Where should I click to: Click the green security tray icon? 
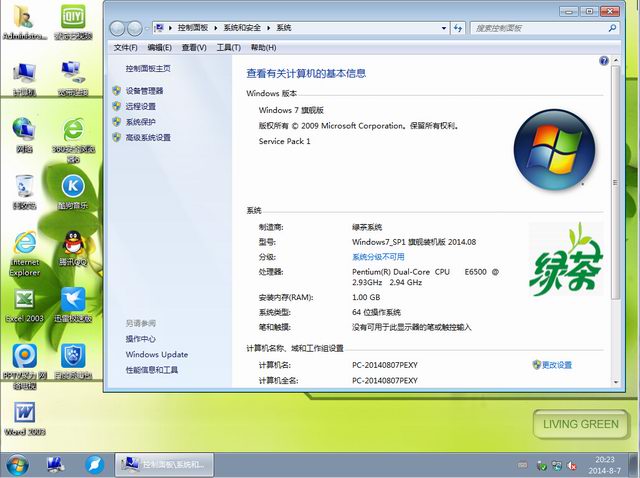[x=541, y=465]
